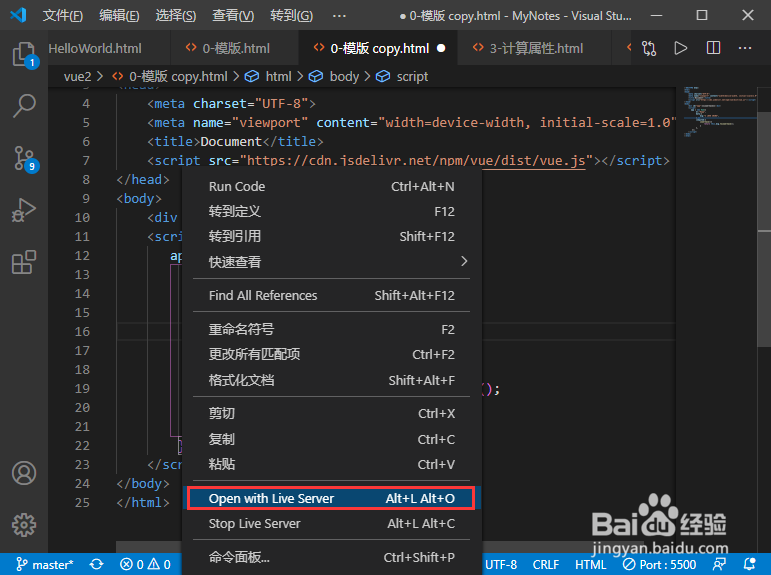Image resolution: width=771 pixels, height=575 pixels.
Task: Open the 查看(V) menu
Action: click(x=233, y=16)
